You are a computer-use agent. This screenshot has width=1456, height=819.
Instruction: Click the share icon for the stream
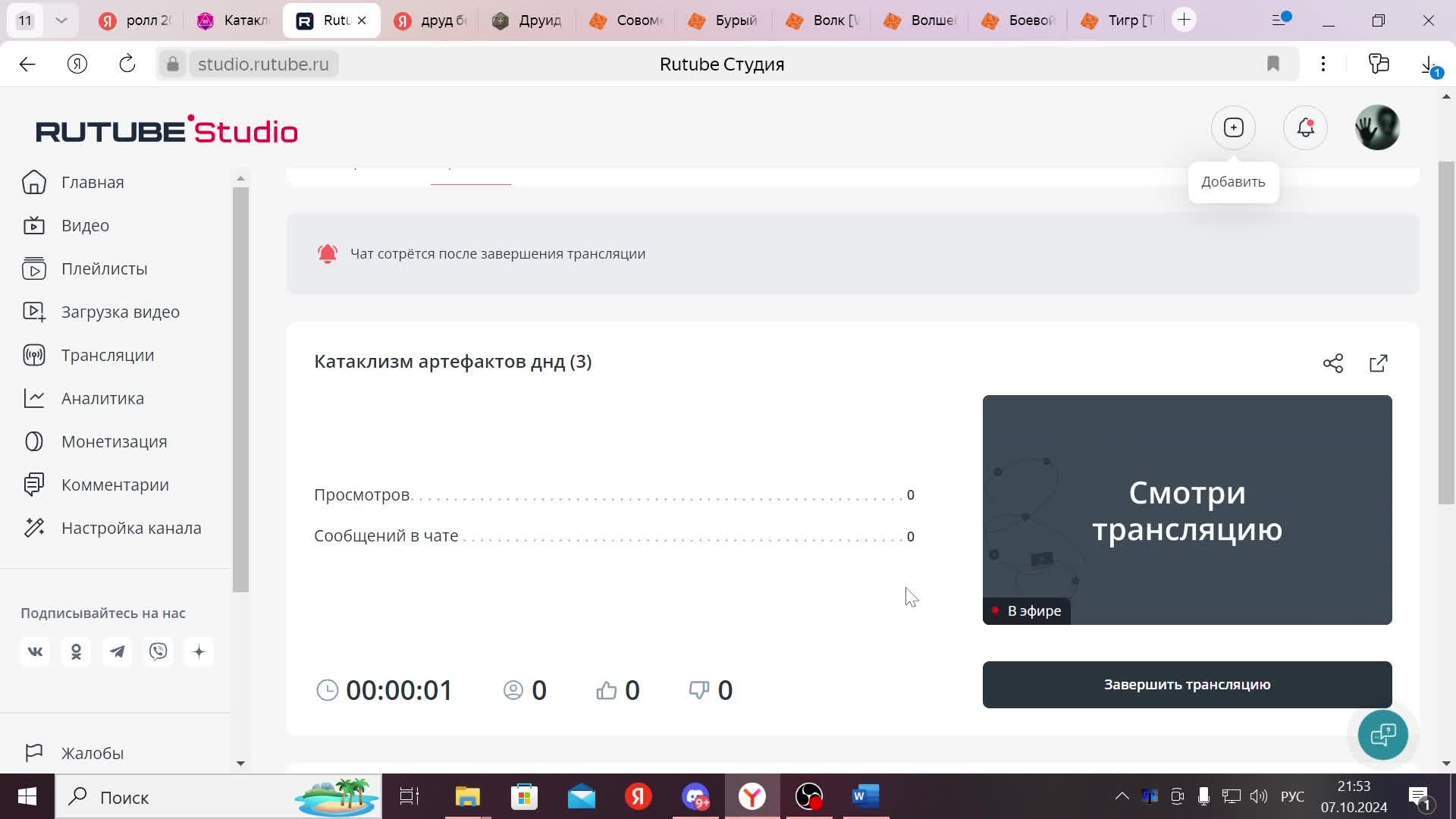click(1332, 363)
